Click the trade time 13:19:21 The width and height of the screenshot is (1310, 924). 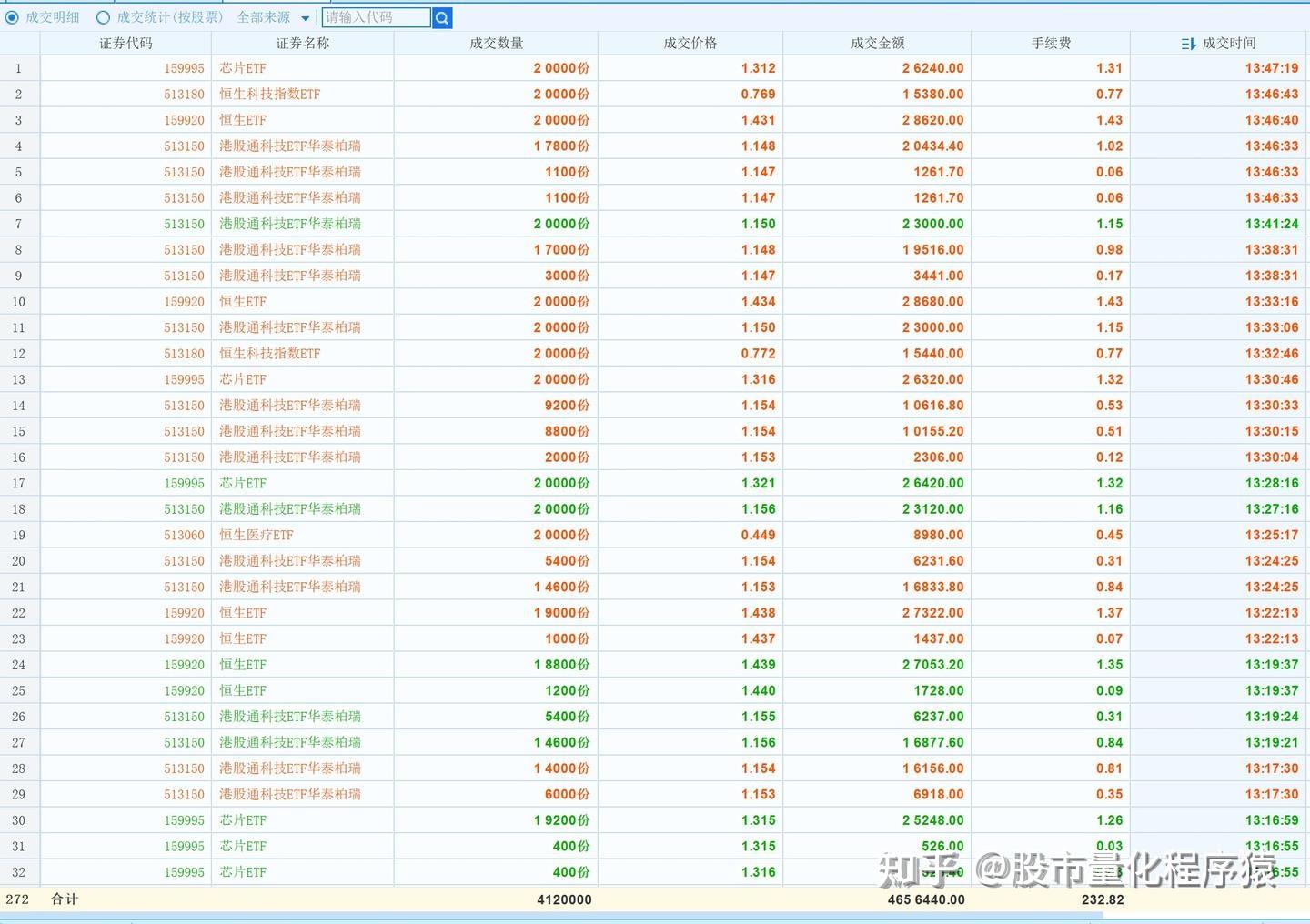click(1272, 742)
